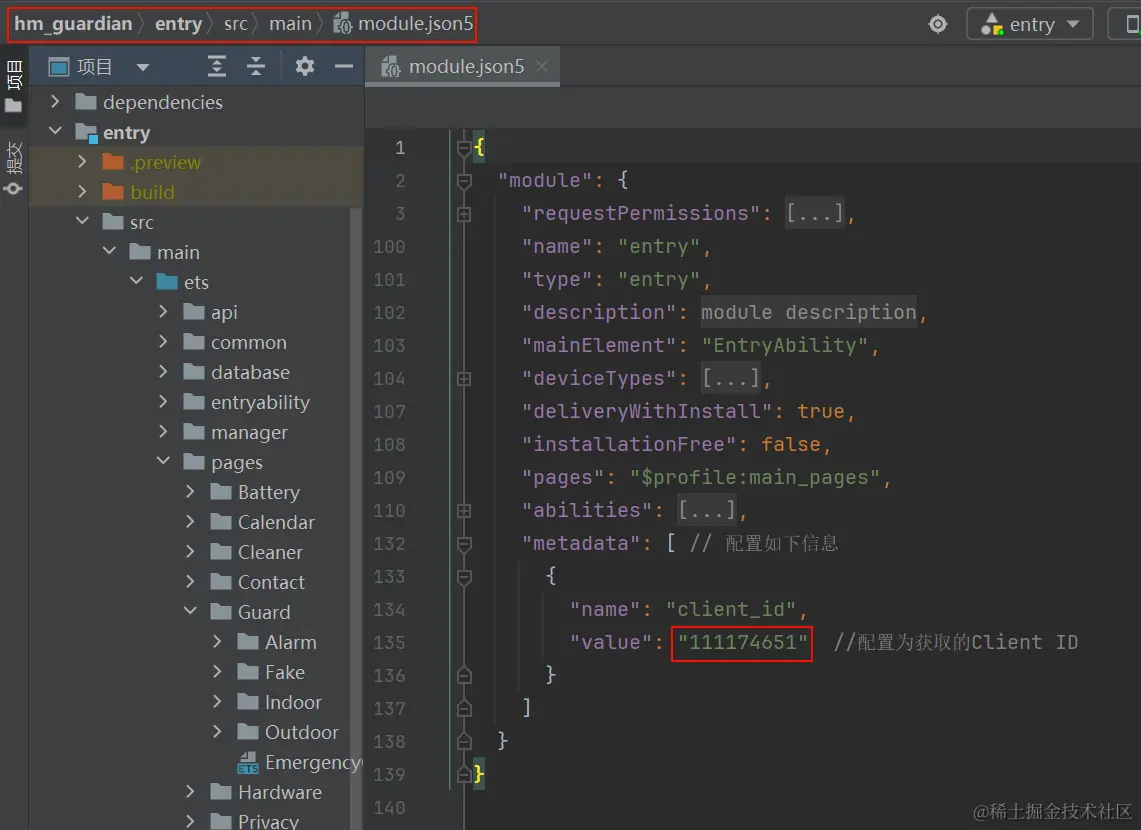Open the project view mode dropdown arrow
Image resolution: width=1141 pixels, height=830 pixels.
(143, 68)
